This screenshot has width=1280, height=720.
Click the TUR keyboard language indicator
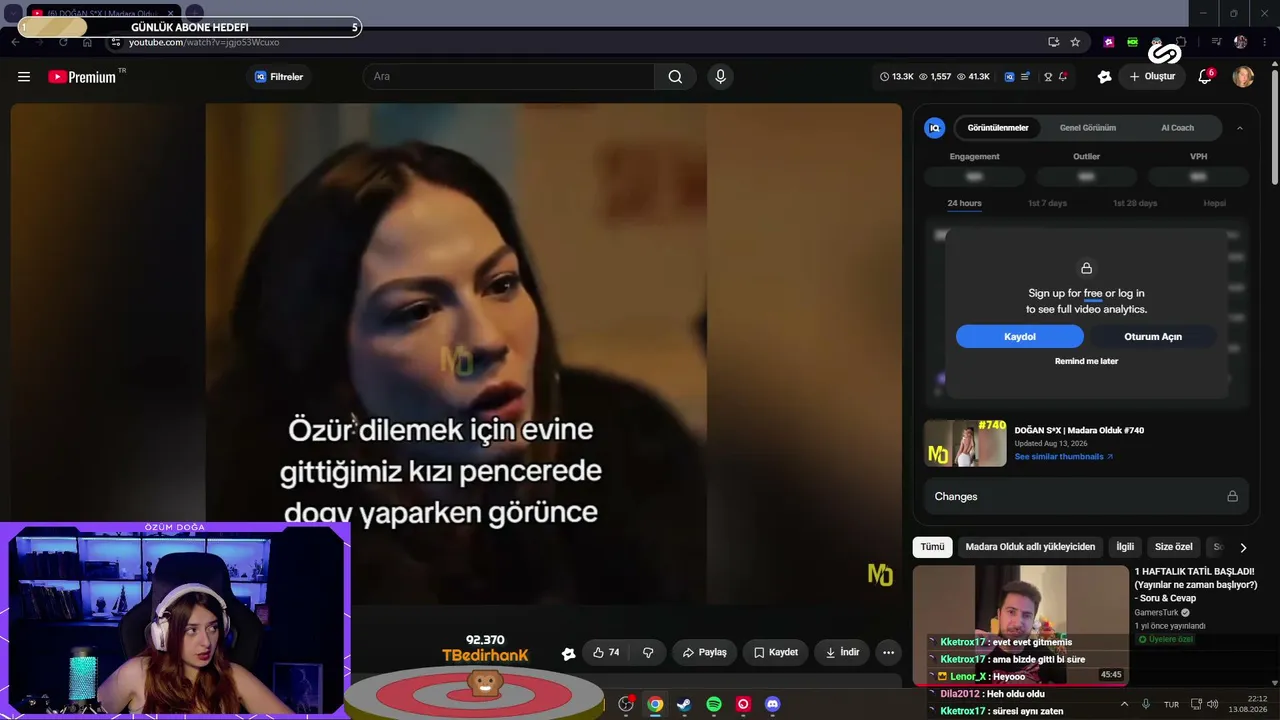coord(1171,704)
